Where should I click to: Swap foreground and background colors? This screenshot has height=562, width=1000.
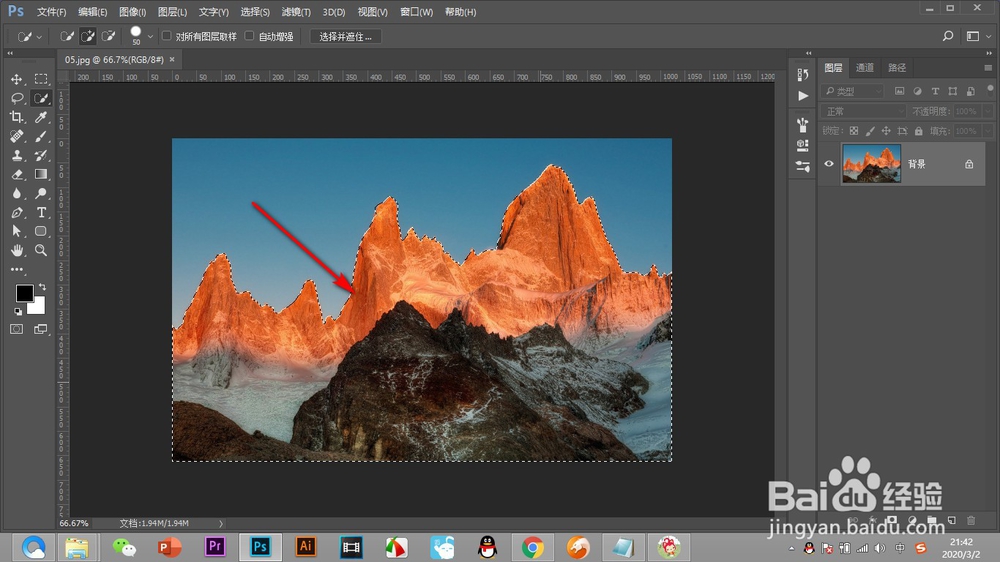42,287
